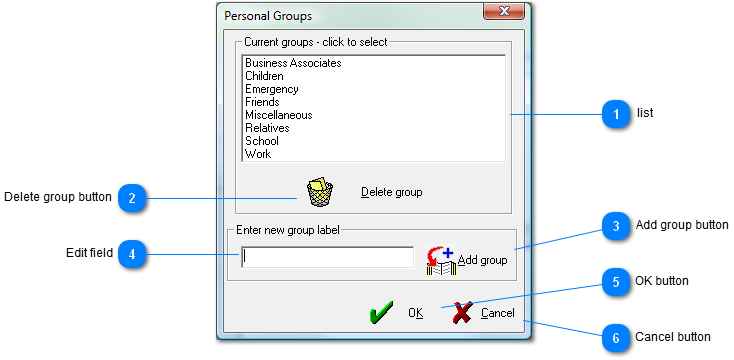Focus the new group label edit field
Viewport: 734px width, 360px height.
pyautogui.click(x=328, y=257)
